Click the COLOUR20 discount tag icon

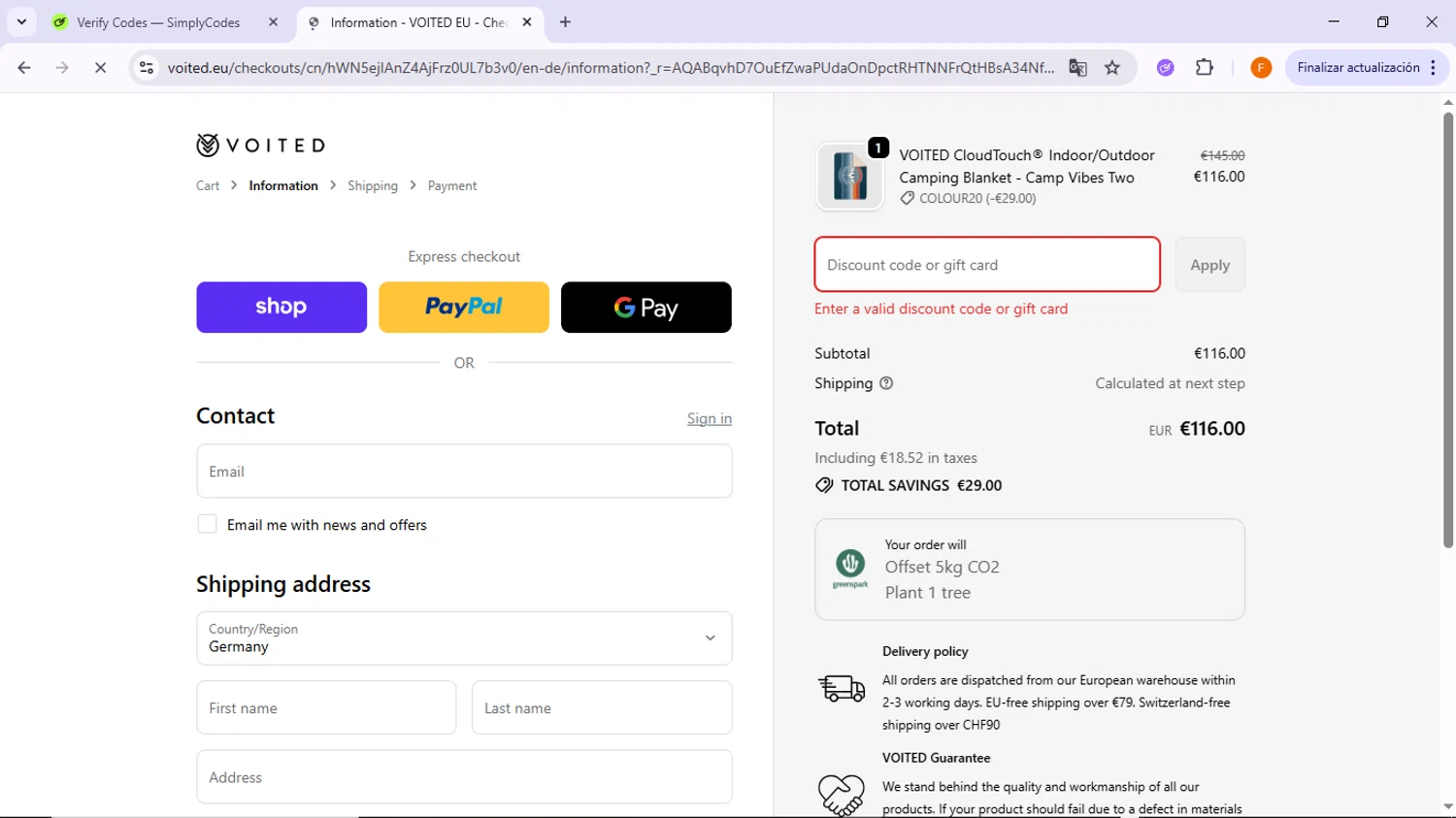pos(907,198)
